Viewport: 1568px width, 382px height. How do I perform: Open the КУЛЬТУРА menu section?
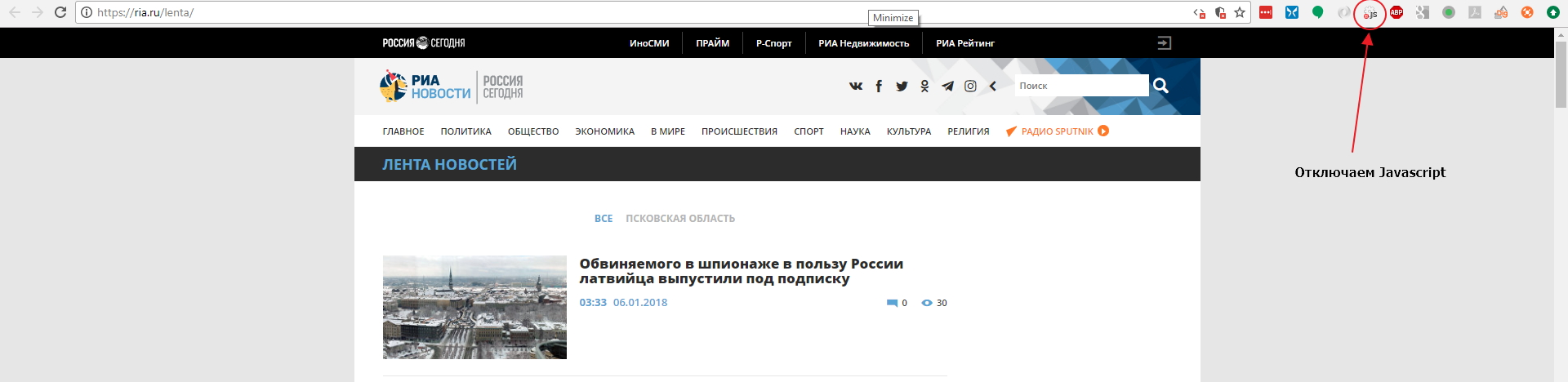pos(909,131)
